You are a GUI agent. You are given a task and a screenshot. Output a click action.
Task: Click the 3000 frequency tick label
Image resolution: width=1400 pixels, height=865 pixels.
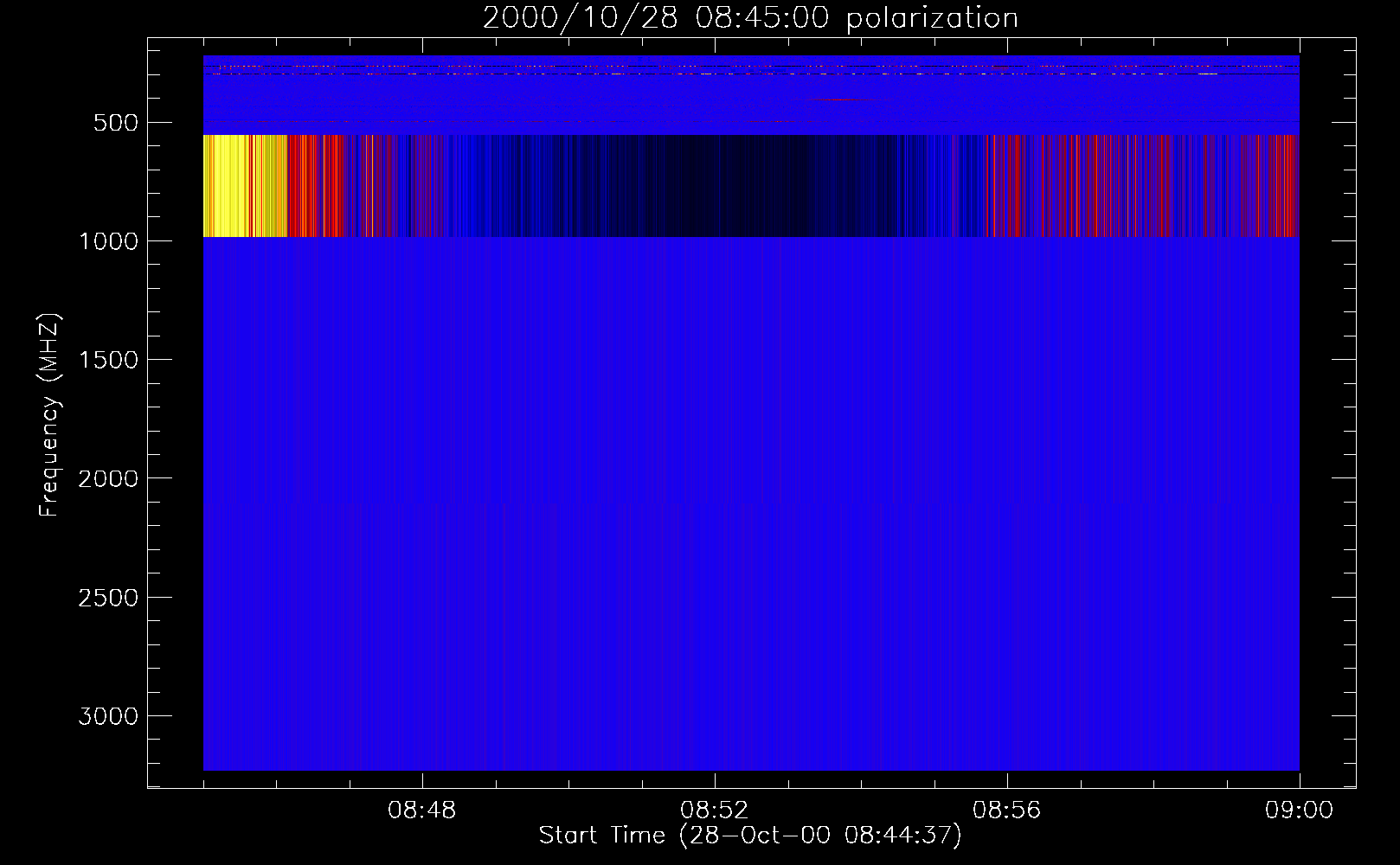pyautogui.click(x=108, y=716)
